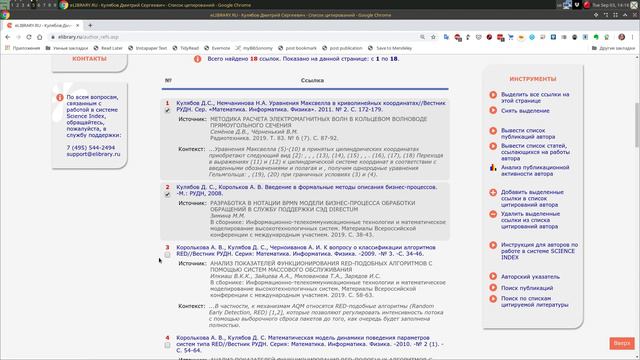This screenshot has height=360, width=640.
Task: Open the Приложения apps shortcut
Action: [22, 48]
